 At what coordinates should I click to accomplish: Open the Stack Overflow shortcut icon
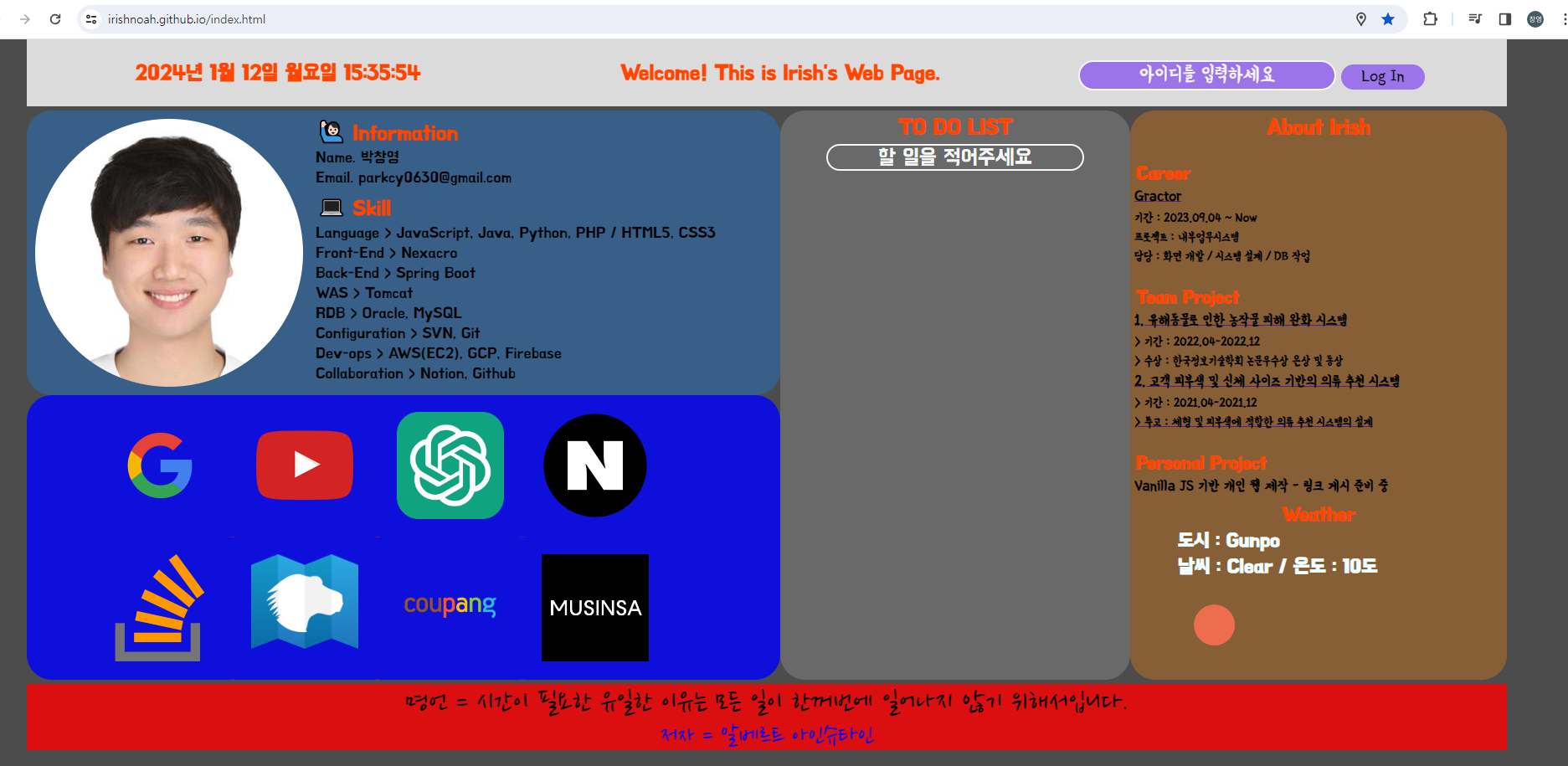coord(159,608)
